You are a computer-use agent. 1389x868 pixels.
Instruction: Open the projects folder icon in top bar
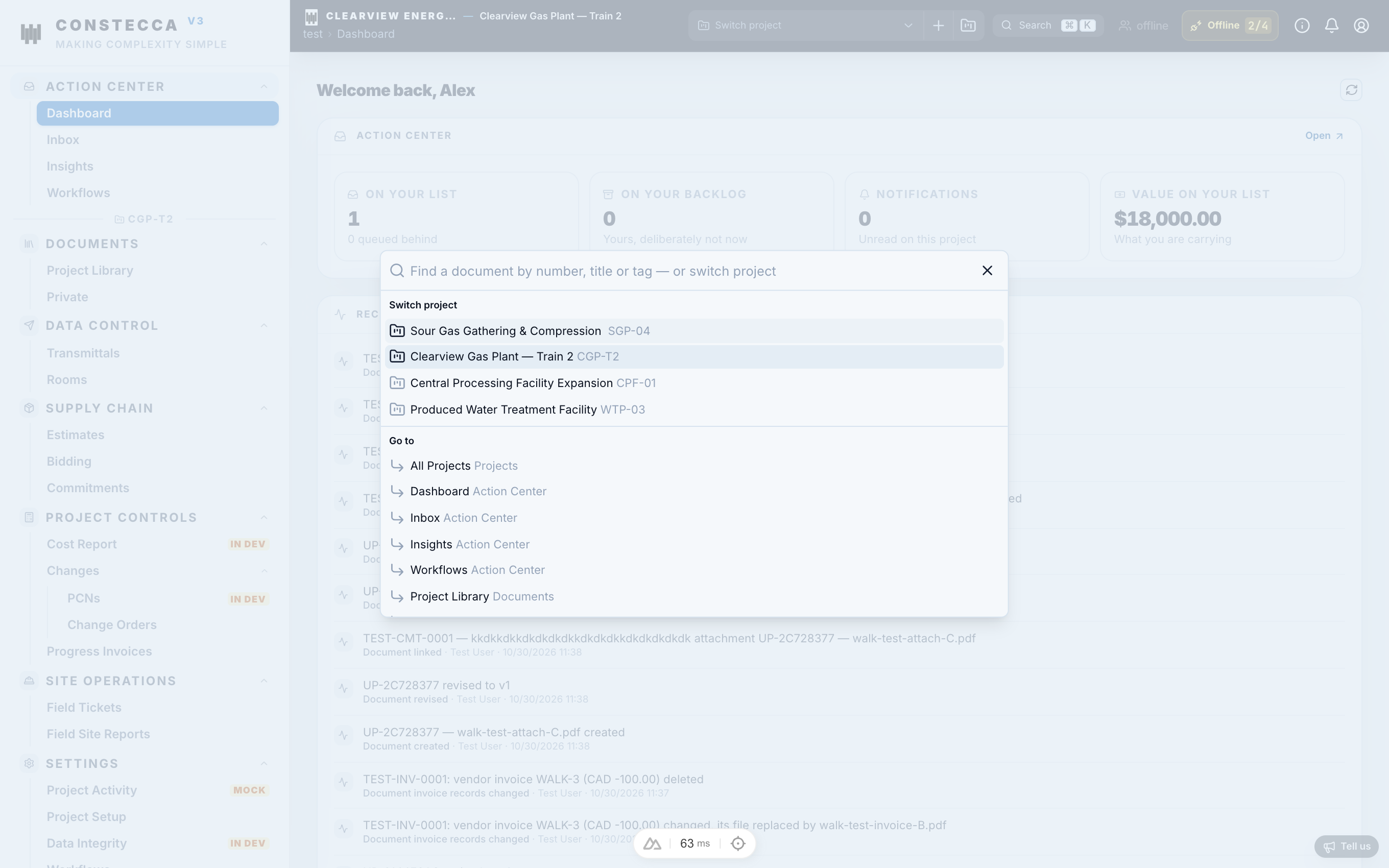tap(968, 25)
